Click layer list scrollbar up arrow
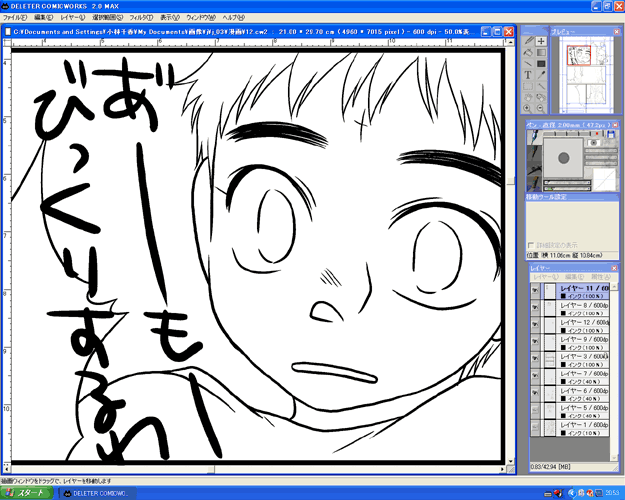The image size is (625, 500). (613, 286)
